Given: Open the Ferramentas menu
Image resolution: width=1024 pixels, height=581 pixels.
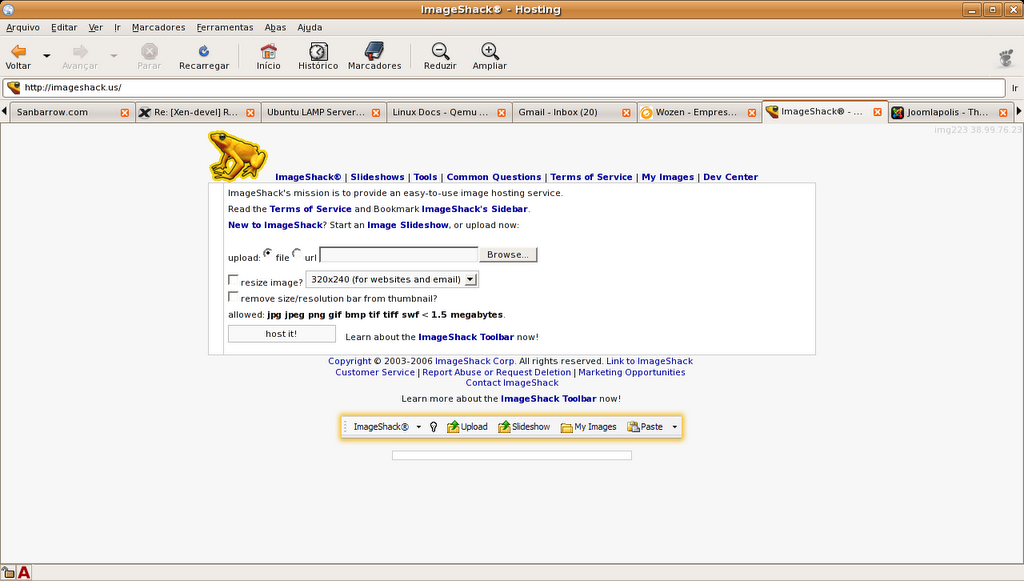Looking at the screenshot, I should pyautogui.click(x=225, y=27).
